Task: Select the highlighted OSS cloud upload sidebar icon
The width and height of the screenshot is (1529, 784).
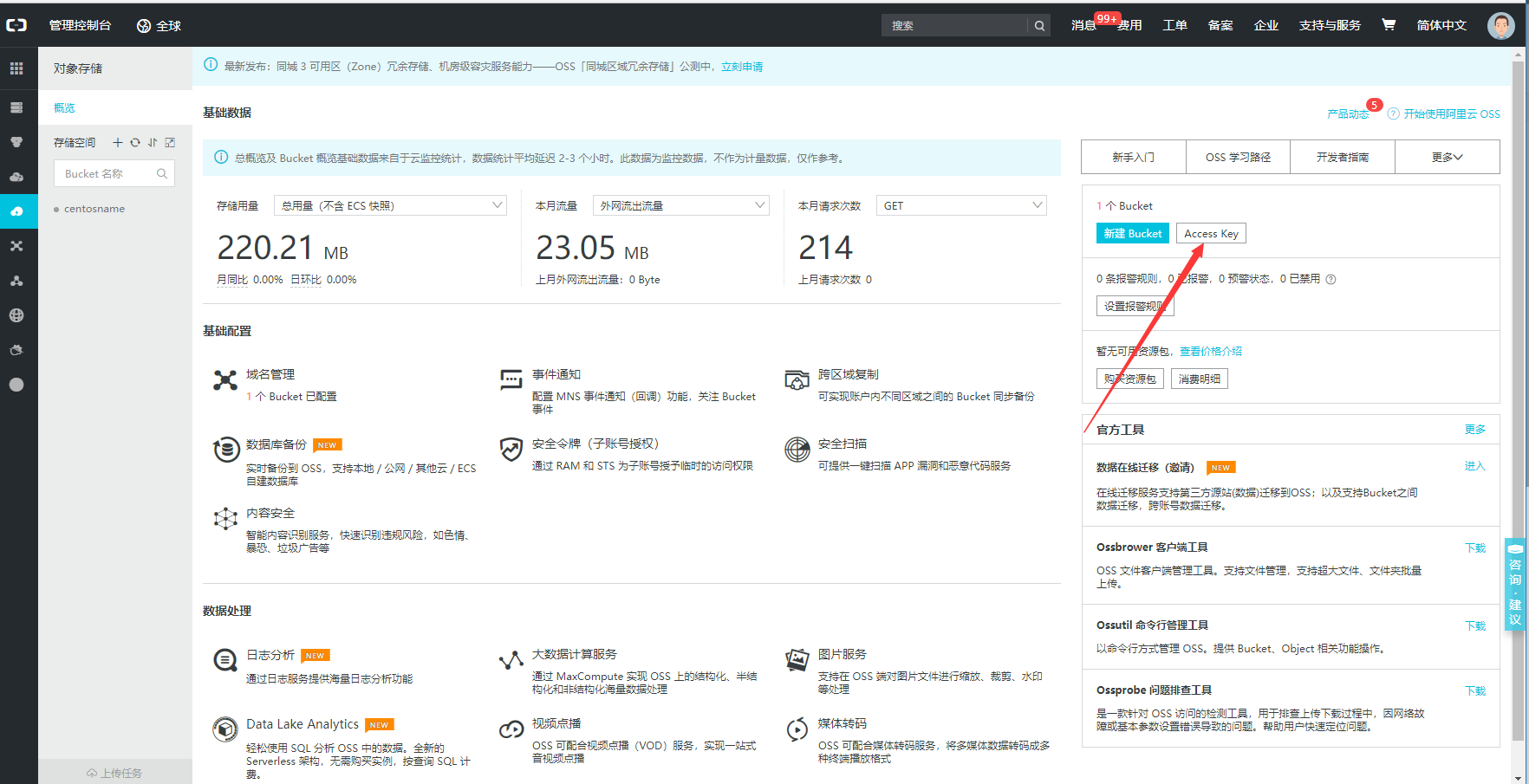Action: click(x=16, y=211)
